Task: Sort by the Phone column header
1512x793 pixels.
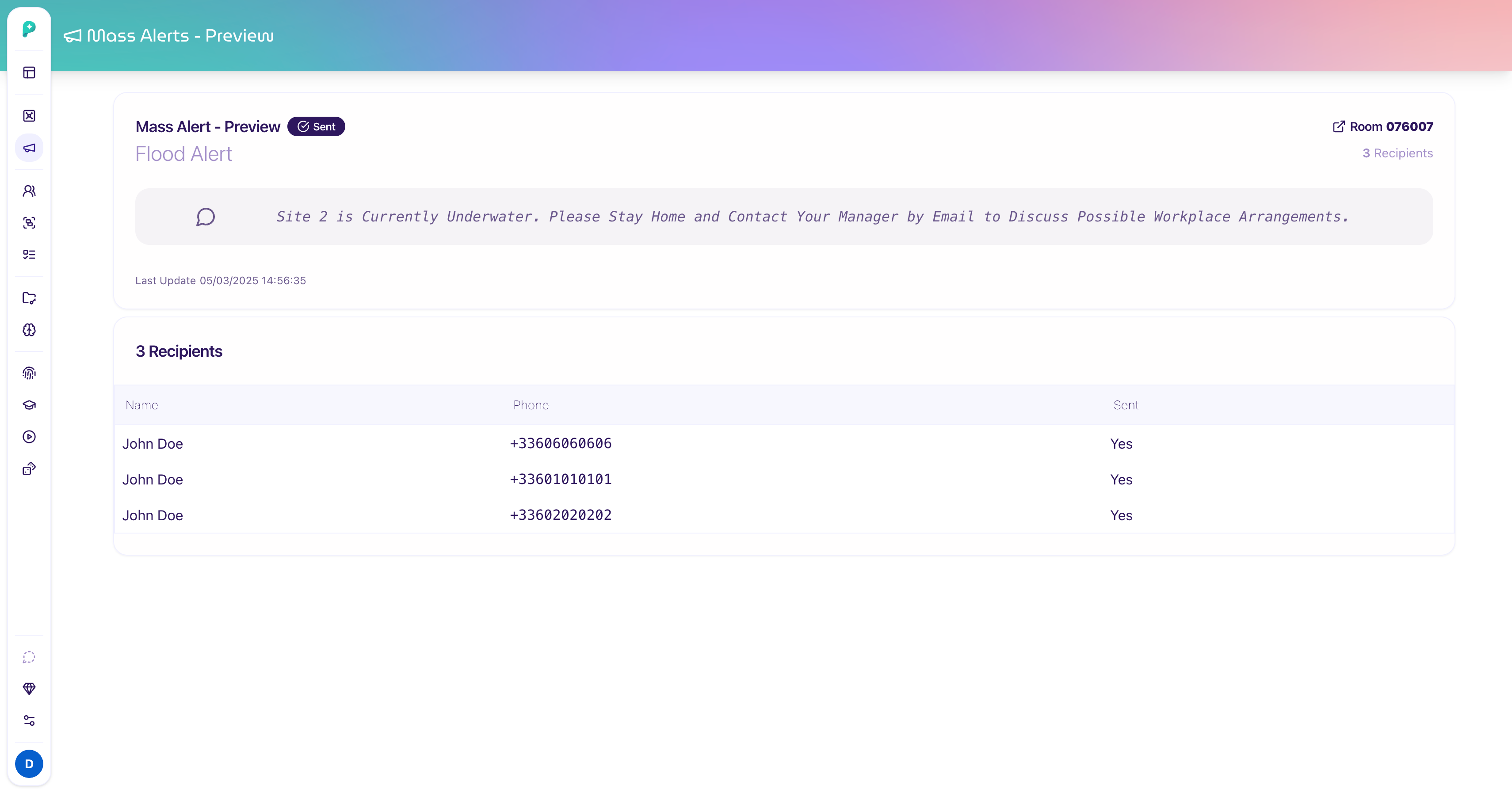Action: pyautogui.click(x=531, y=405)
